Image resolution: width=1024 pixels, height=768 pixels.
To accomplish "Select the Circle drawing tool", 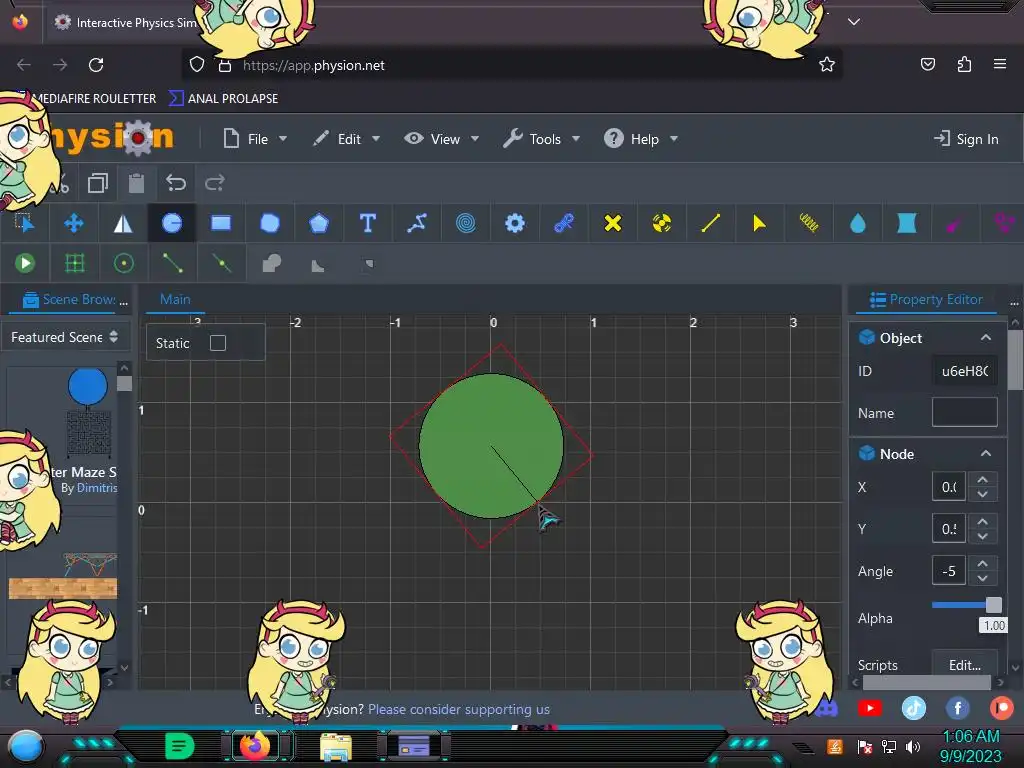I will [x=172, y=223].
